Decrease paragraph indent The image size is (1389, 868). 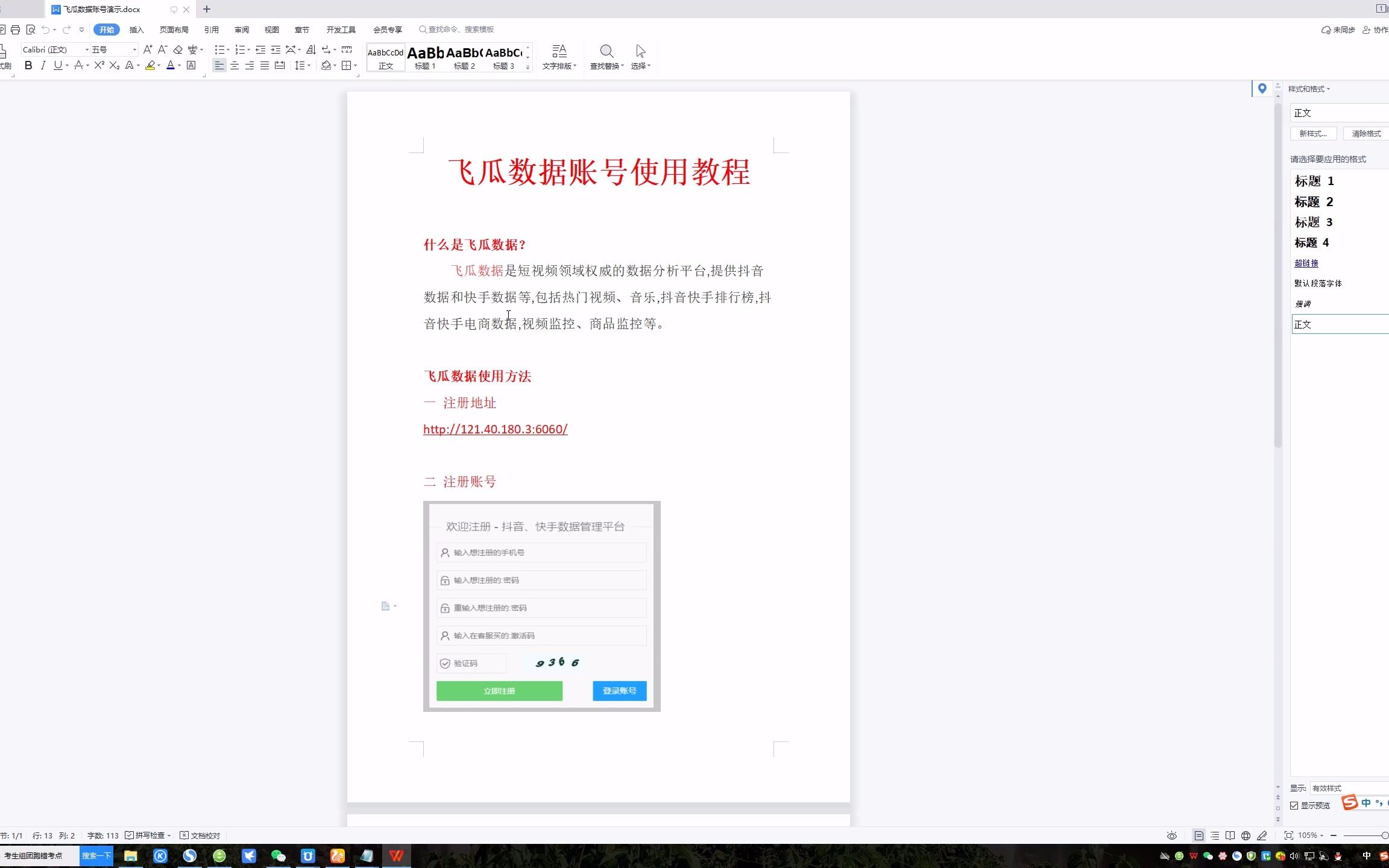pos(260,49)
